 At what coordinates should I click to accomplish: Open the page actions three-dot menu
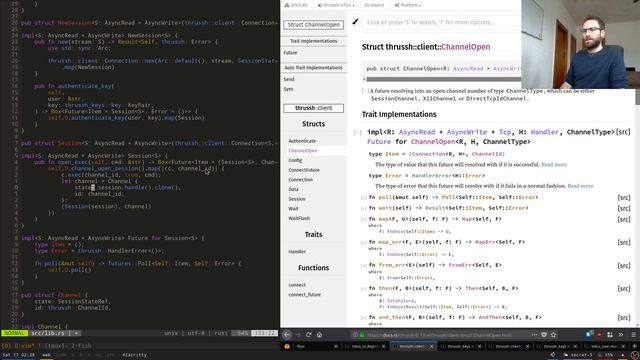tap(534, 335)
